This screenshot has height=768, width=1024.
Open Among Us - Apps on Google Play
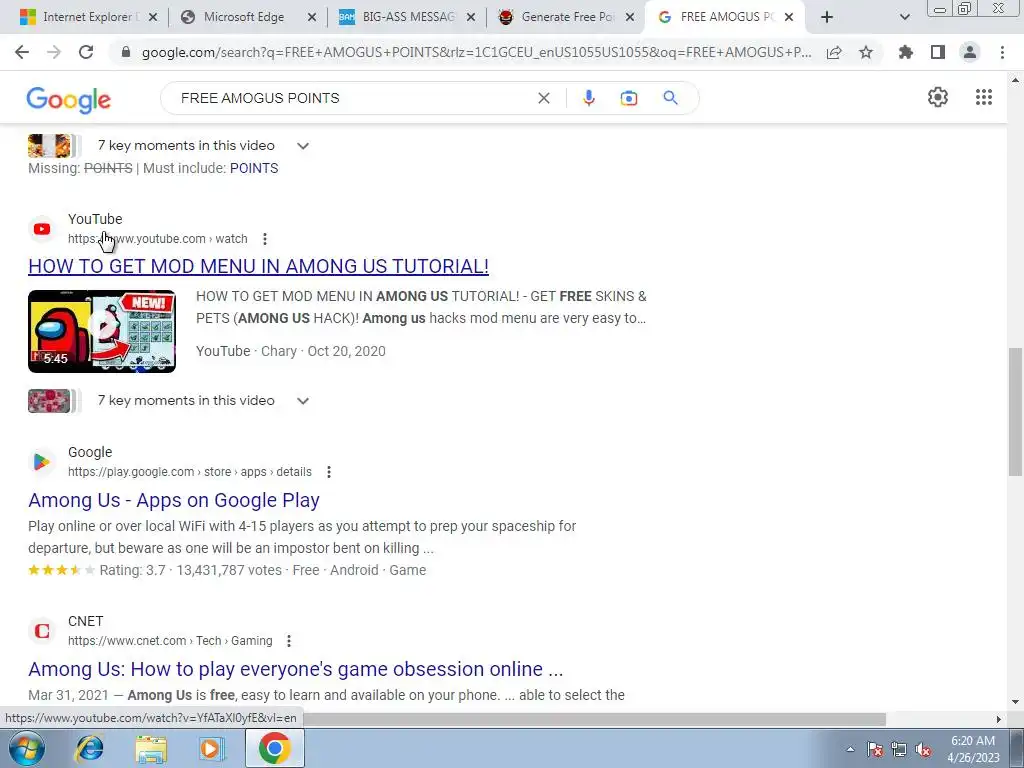[174, 500]
